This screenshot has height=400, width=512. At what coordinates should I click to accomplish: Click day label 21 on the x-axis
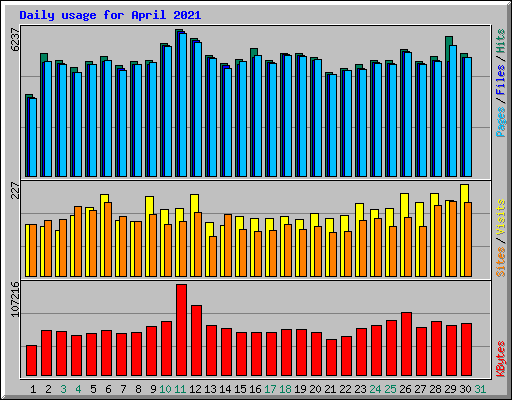[x=330, y=389]
